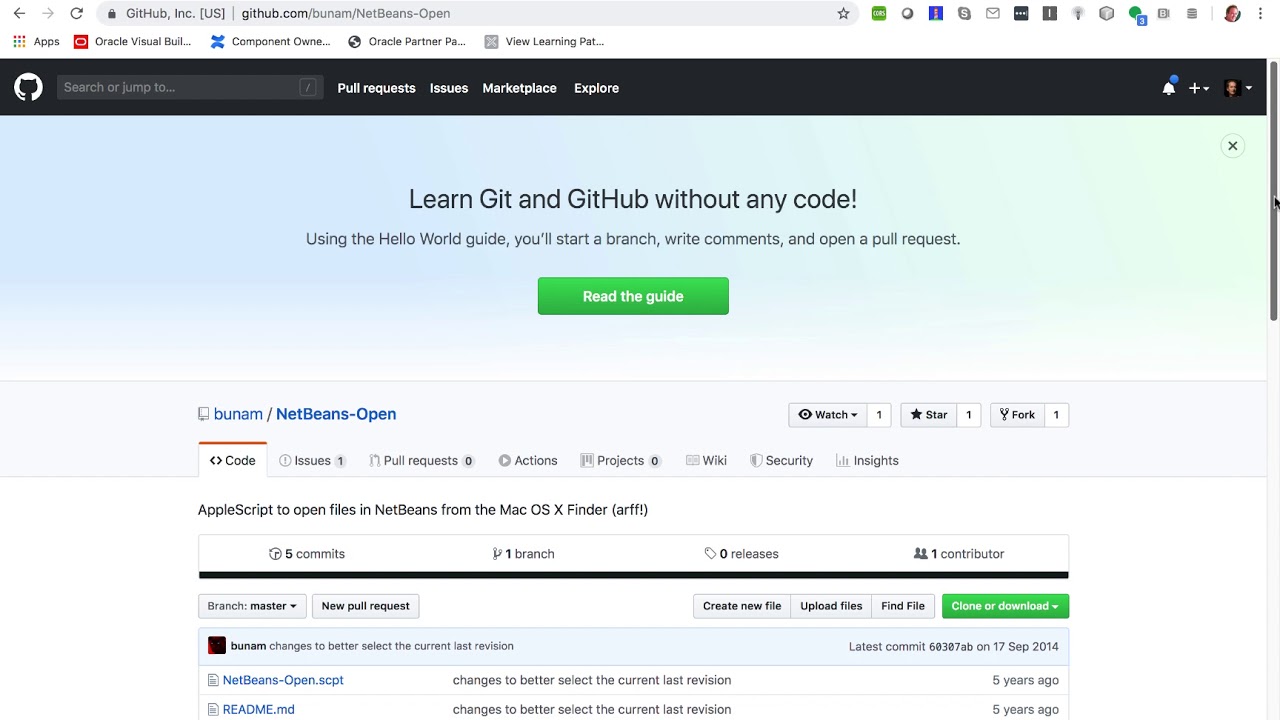This screenshot has width=1280, height=720.
Task: Open README.md file
Action: coord(258,709)
